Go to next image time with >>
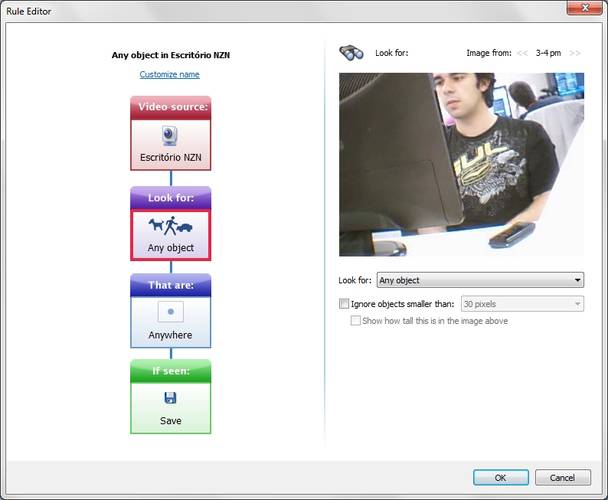 575,53
